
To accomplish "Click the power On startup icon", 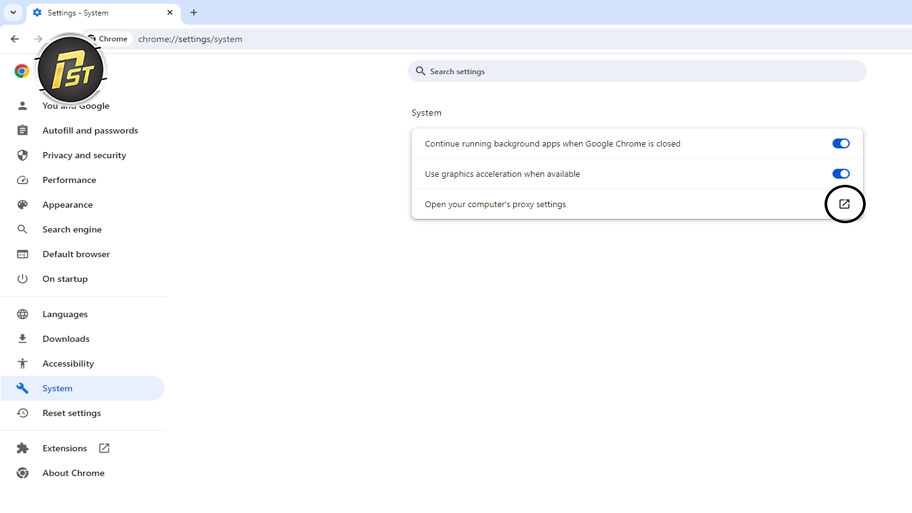I will click(x=22, y=279).
